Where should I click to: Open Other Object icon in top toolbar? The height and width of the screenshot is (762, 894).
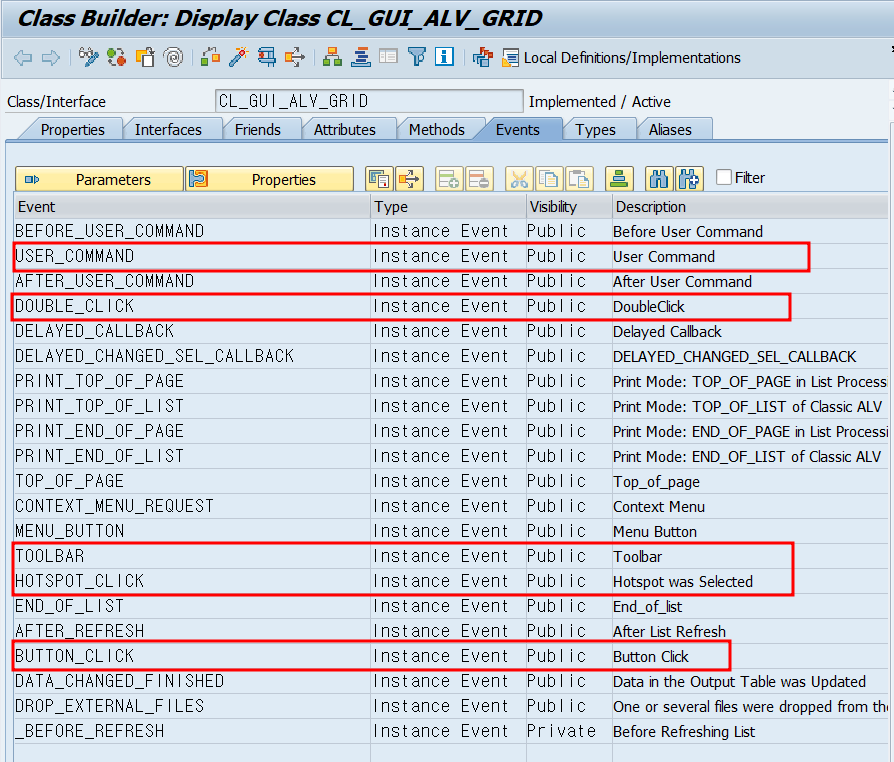click(x=145, y=57)
